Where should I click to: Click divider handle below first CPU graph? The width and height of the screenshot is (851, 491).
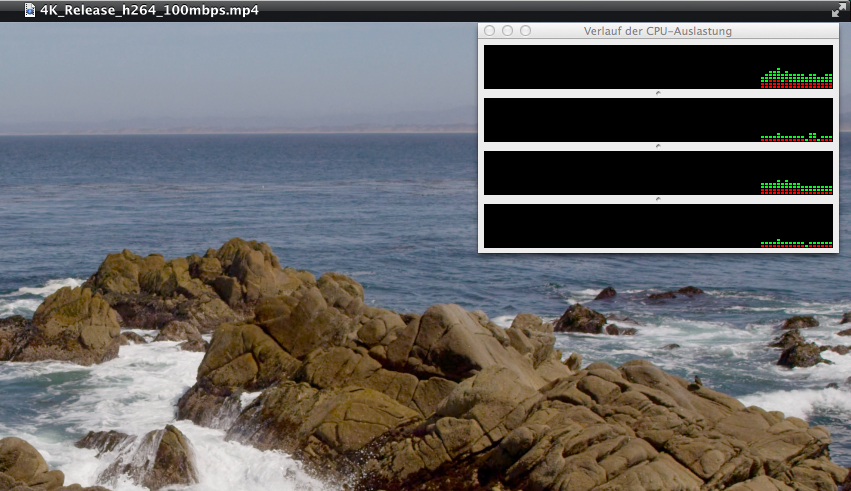658,93
